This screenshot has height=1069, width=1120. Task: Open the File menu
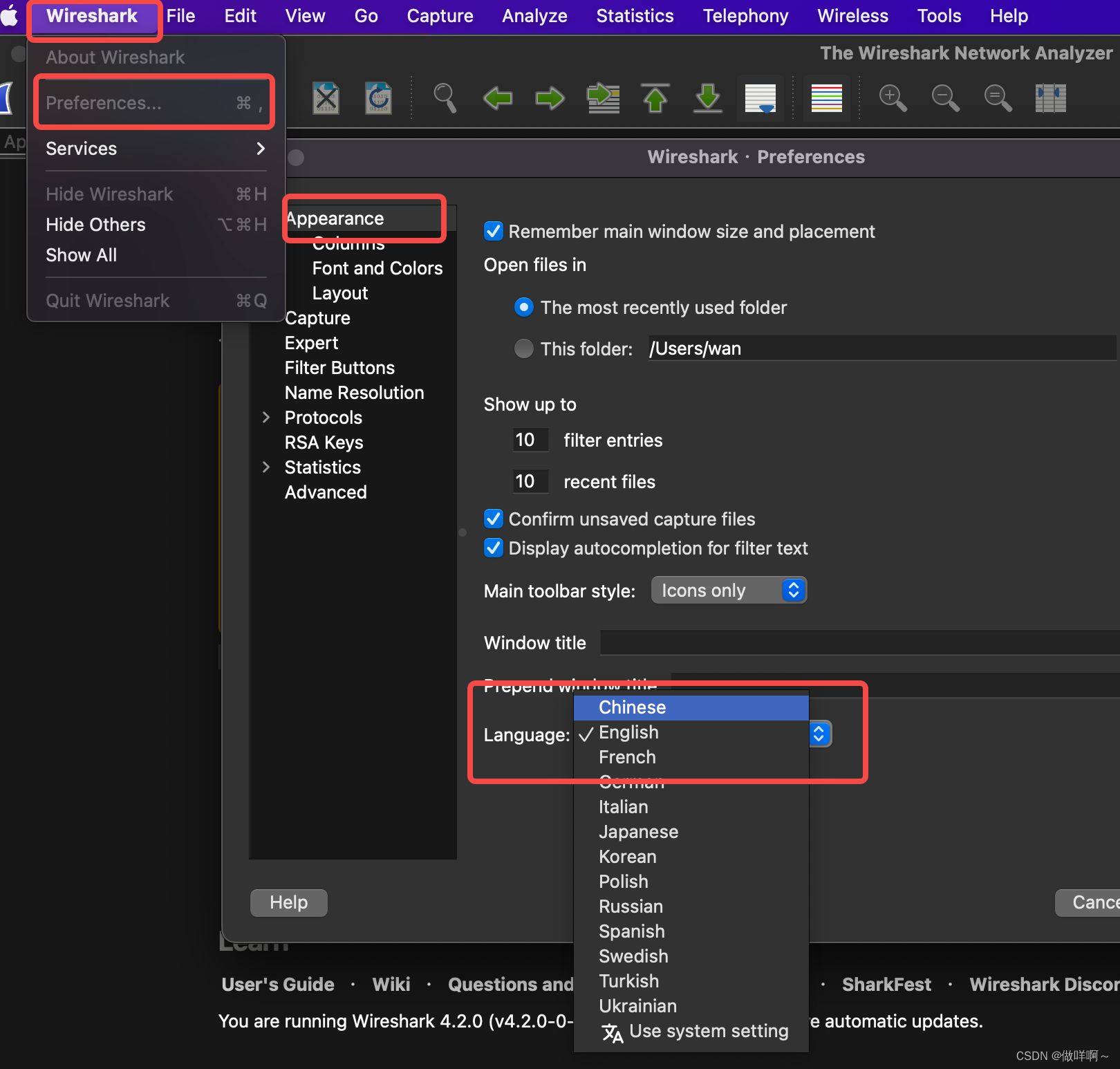(181, 16)
